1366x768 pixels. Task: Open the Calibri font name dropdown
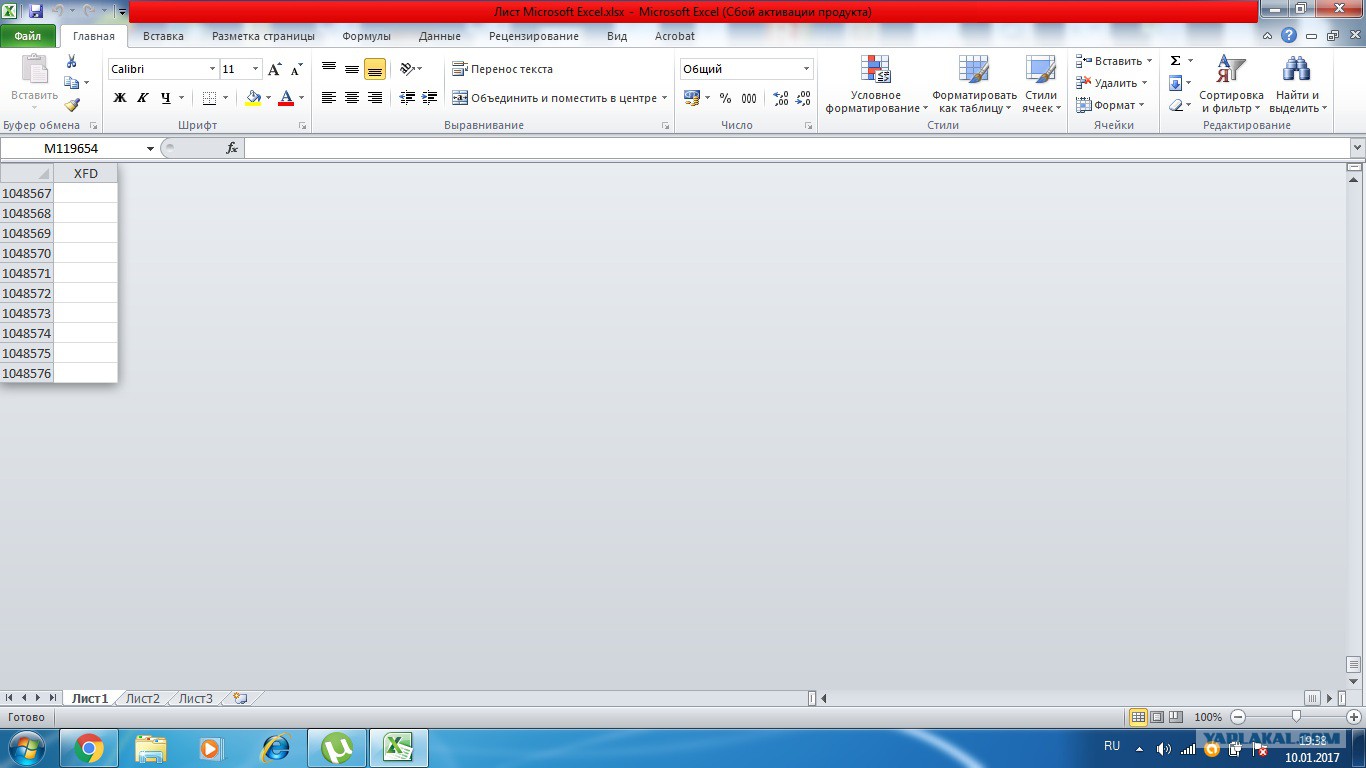(x=212, y=69)
